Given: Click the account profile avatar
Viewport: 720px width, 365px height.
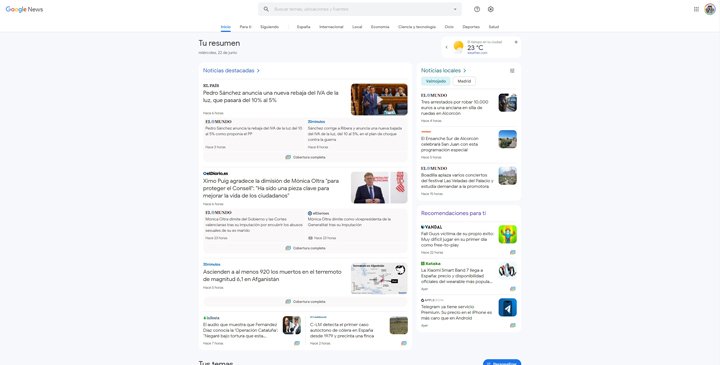Looking at the screenshot, I should pyautogui.click(x=710, y=9).
